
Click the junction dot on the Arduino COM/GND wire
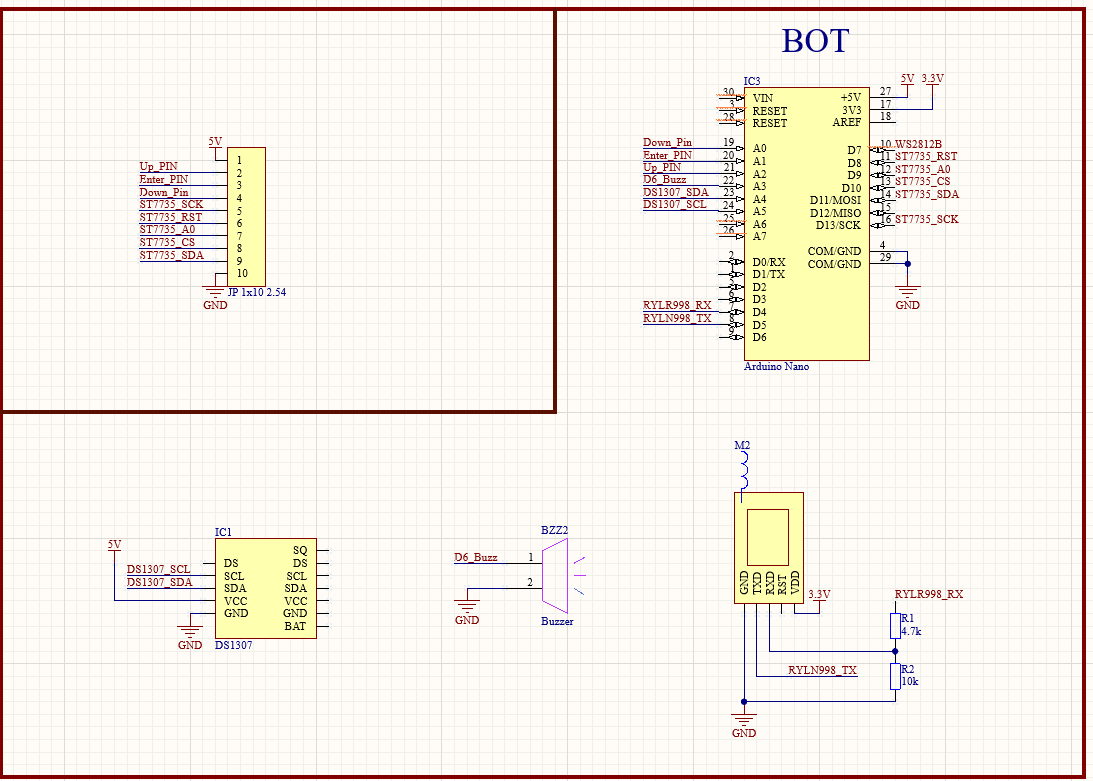(x=907, y=264)
